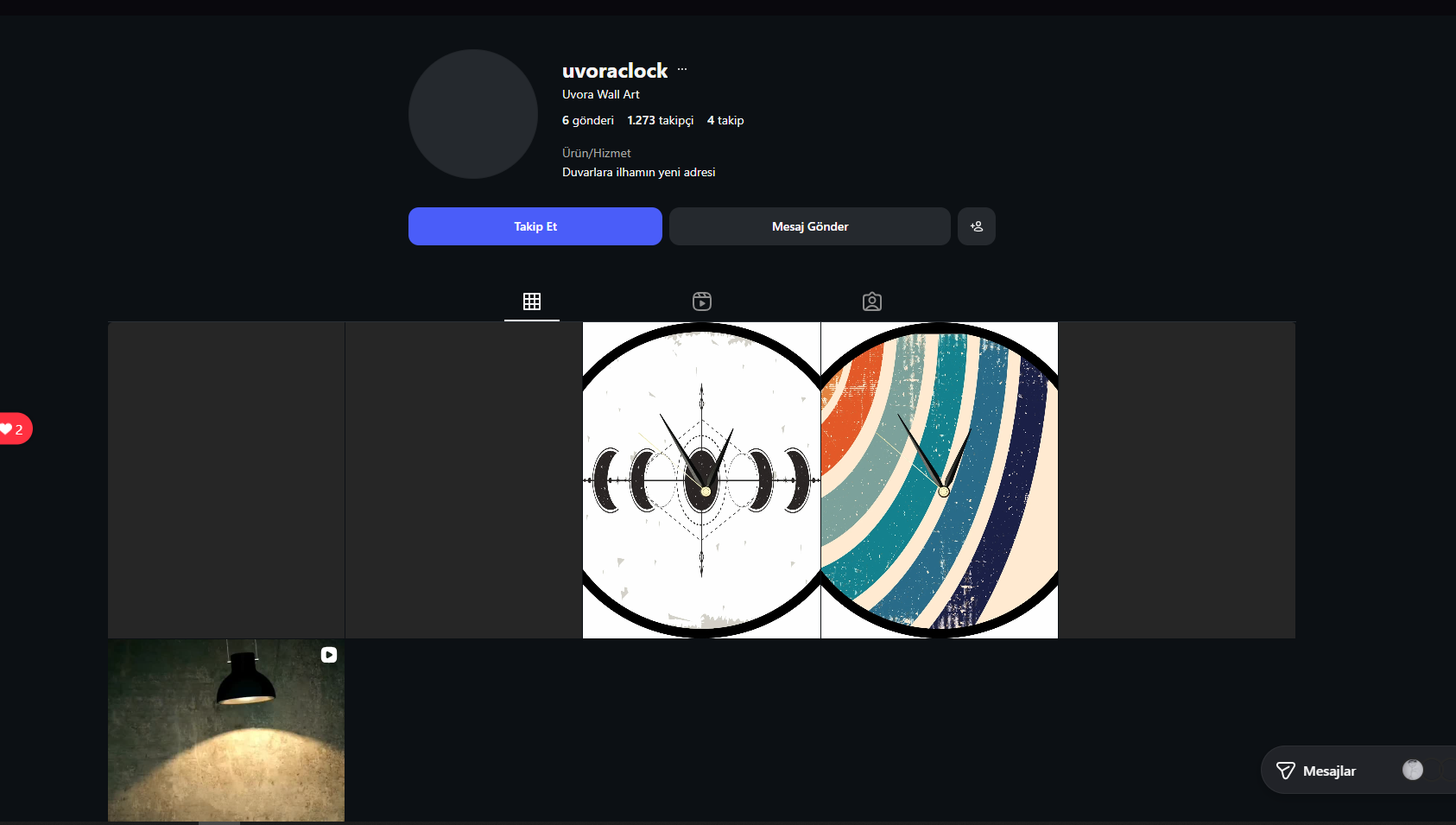The height and width of the screenshot is (825, 1456).
Task: Click the avatar in the Mesajlar bar
Action: pyautogui.click(x=1413, y=770)
